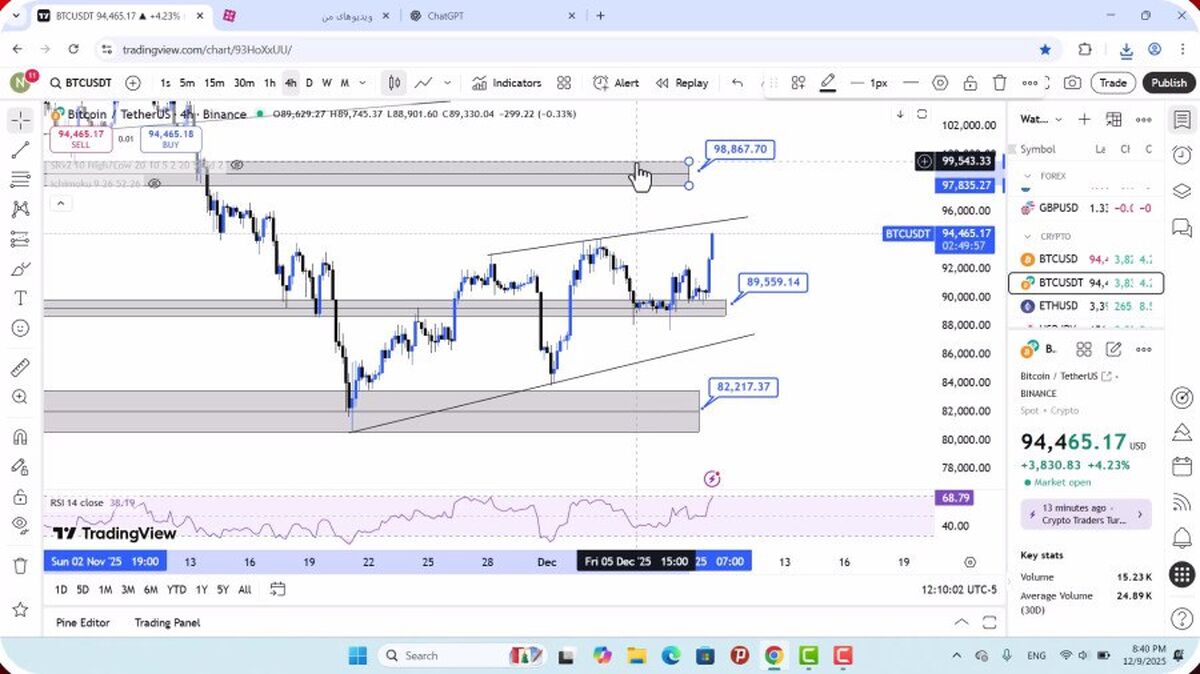1200x674 pixels.
Task: Expand the timeframe dropdown arrow
Action: (x=362, y=83)
